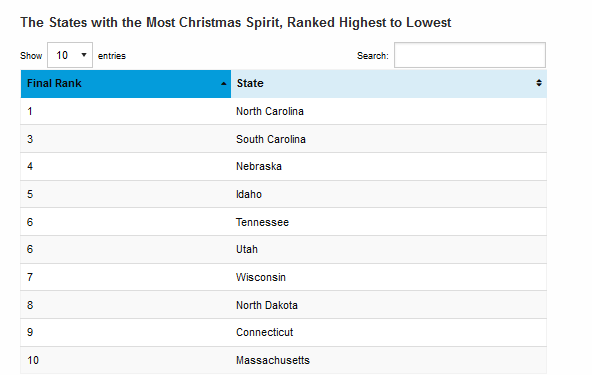Select the Tennessee row
This screenshot has height=375, width=592.
click(x=284, y=222)
